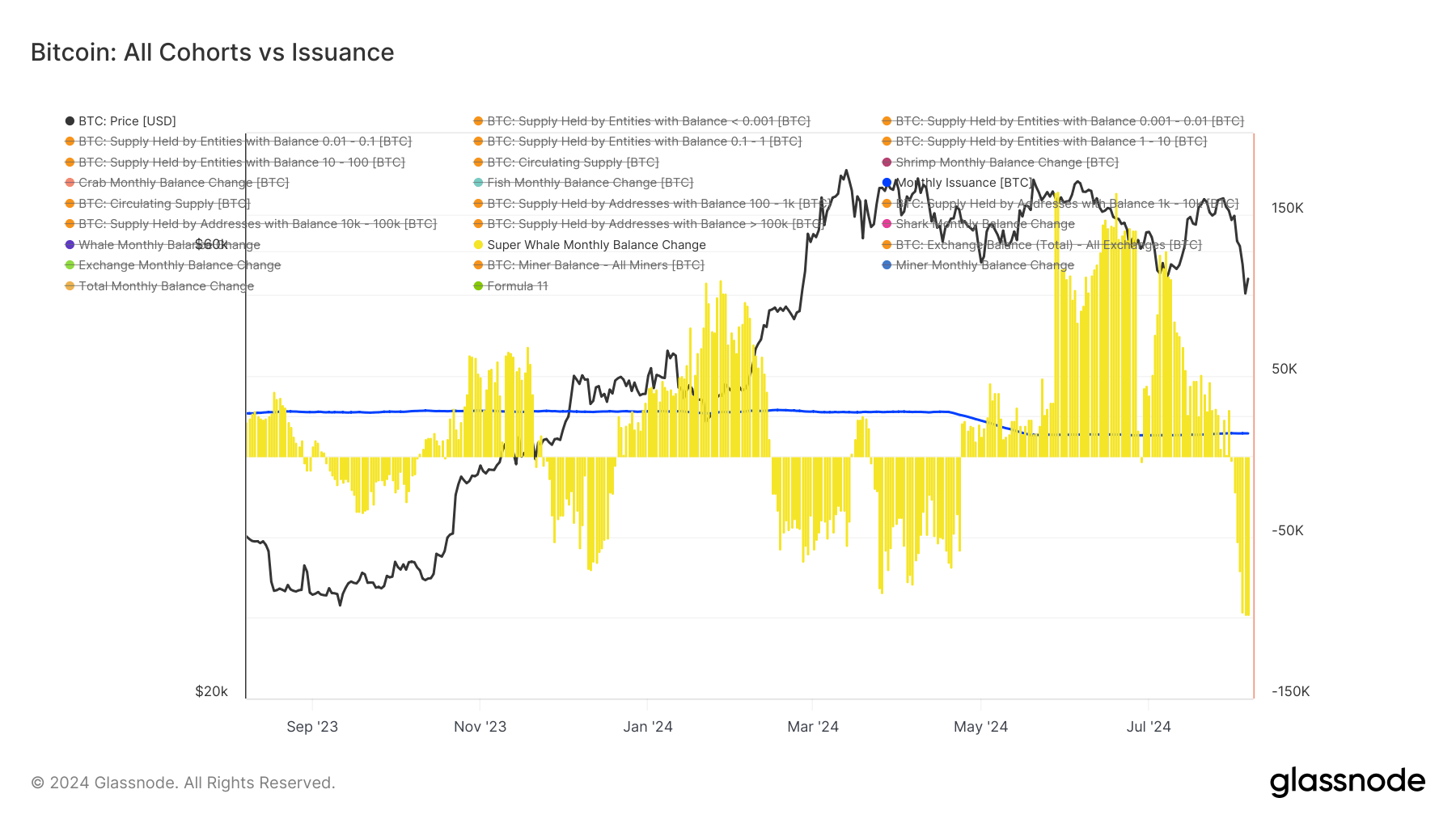Enable Shrimp Monthly Balance Change series
The image size is (1456, 819).
point(1000,163)
